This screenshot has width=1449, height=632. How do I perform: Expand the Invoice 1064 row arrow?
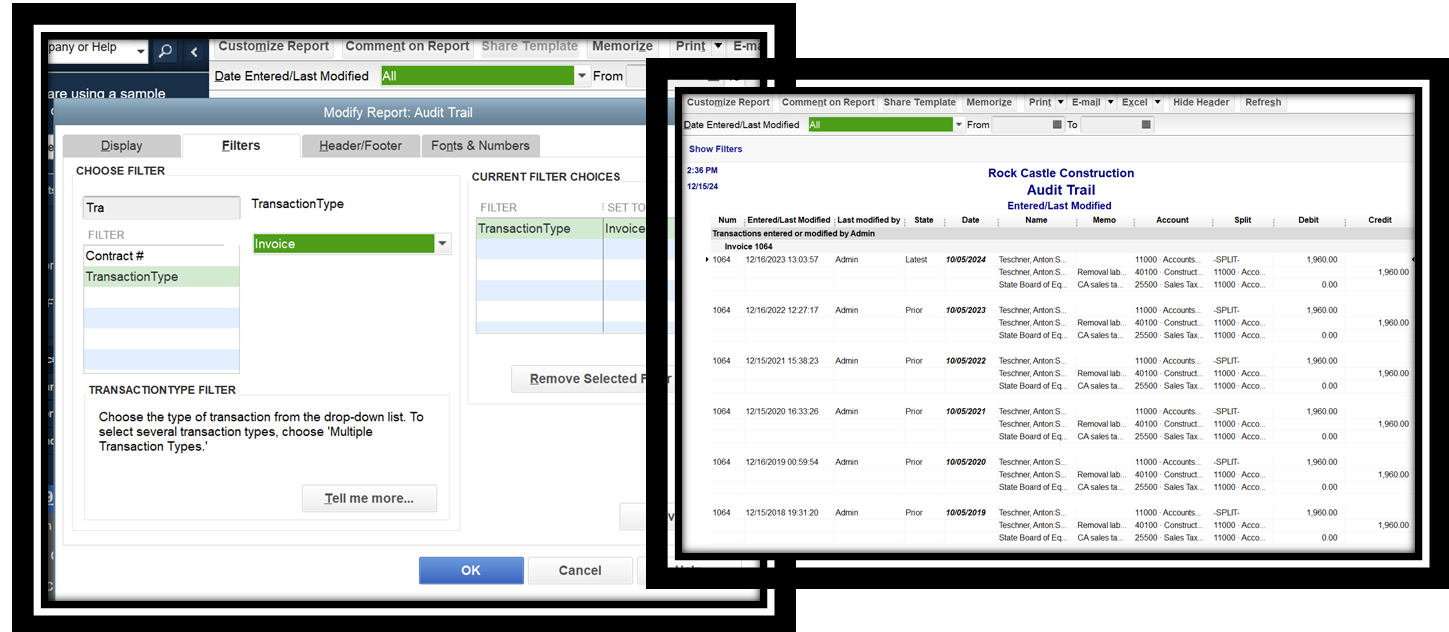(x=707, y=259)
